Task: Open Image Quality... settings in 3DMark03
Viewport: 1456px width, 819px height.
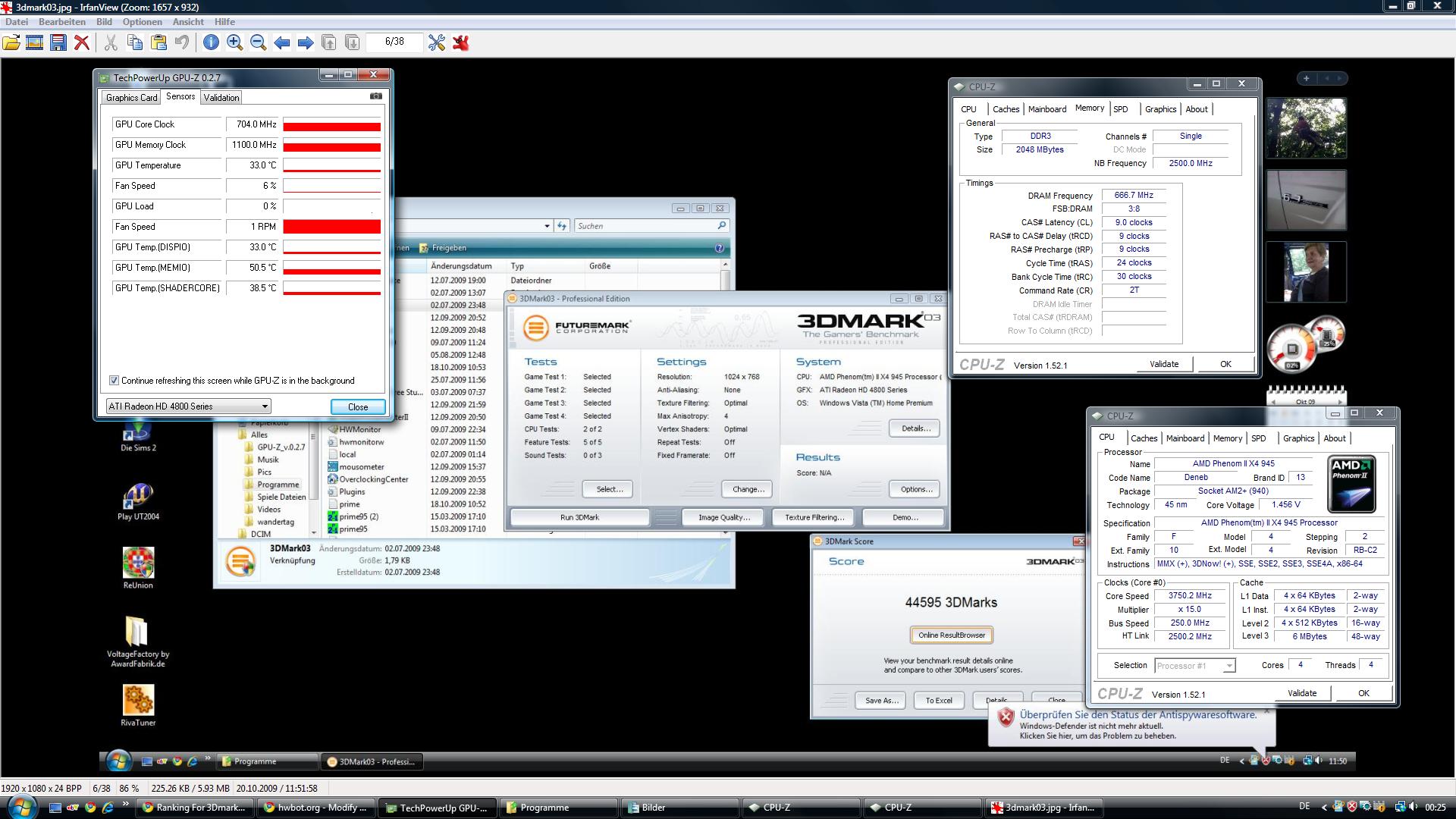Action: (x=723, y=517)
